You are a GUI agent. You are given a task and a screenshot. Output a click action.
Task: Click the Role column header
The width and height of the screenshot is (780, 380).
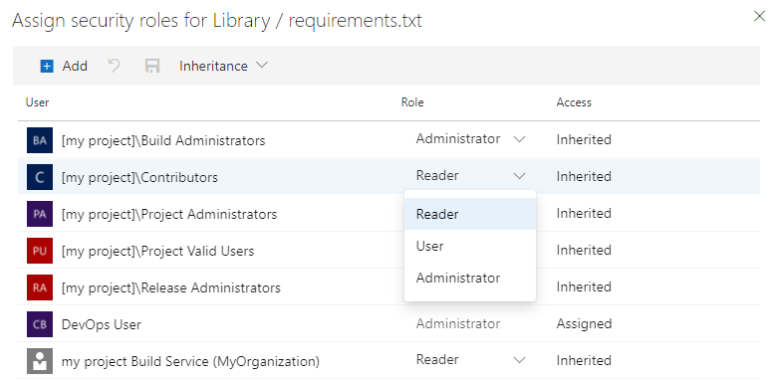pos(412,102)
